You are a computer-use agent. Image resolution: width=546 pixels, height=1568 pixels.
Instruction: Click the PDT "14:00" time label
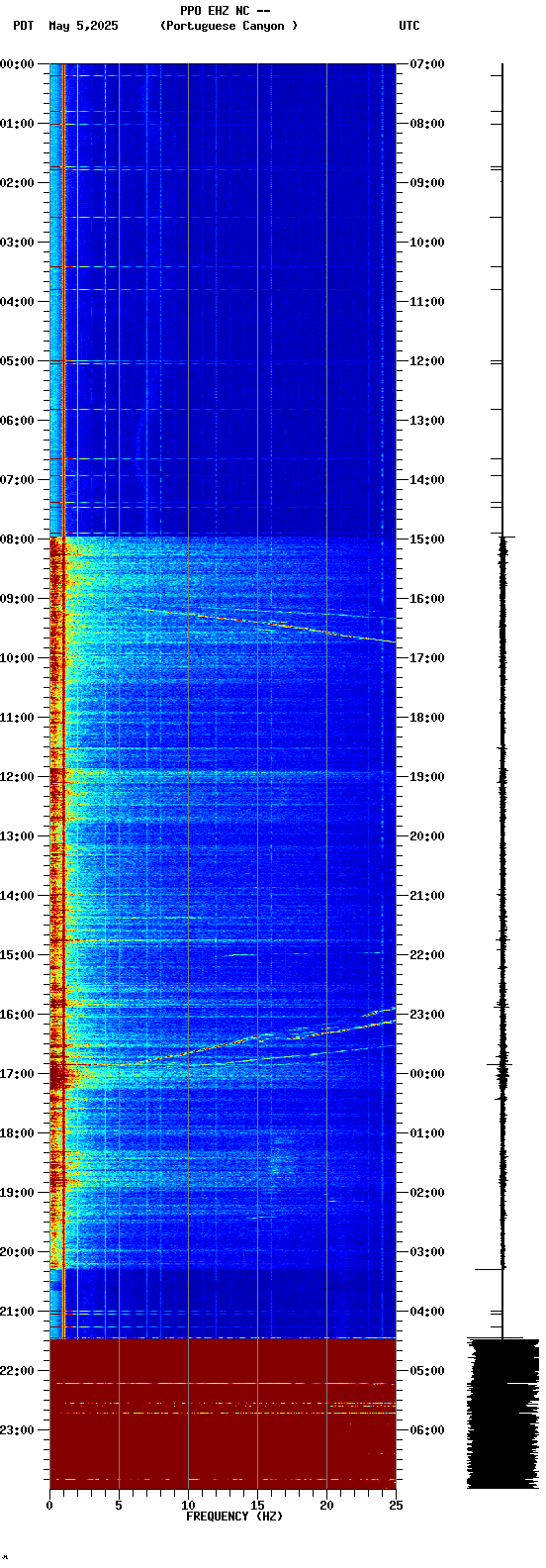pyautogui.click(x=18, y=895)
